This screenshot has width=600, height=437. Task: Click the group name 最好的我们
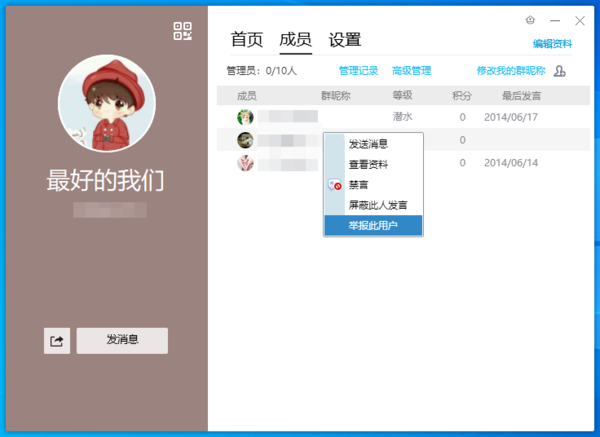tap(106, 180)
